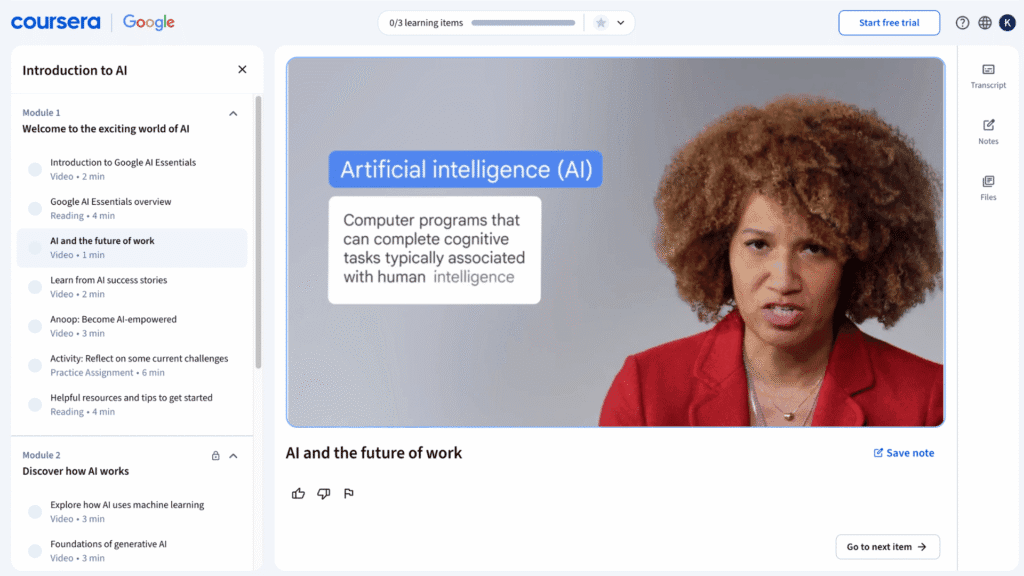Open the K profile avatar
1024x576 pixels.
click(x=1007, y=23)
